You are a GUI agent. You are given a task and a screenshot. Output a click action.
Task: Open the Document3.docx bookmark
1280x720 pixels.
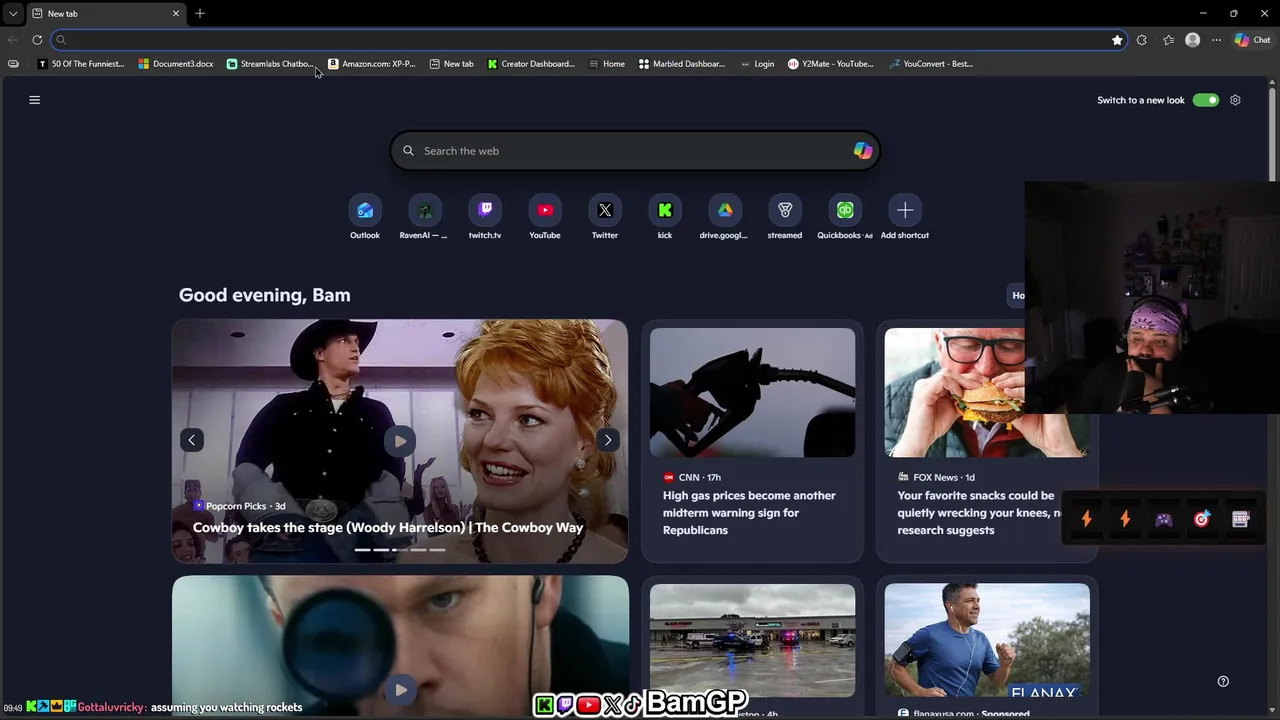(x=176, y=64)
